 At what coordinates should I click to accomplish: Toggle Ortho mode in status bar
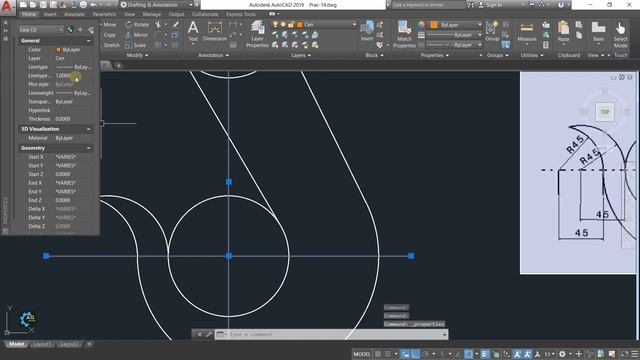[416, 354]
